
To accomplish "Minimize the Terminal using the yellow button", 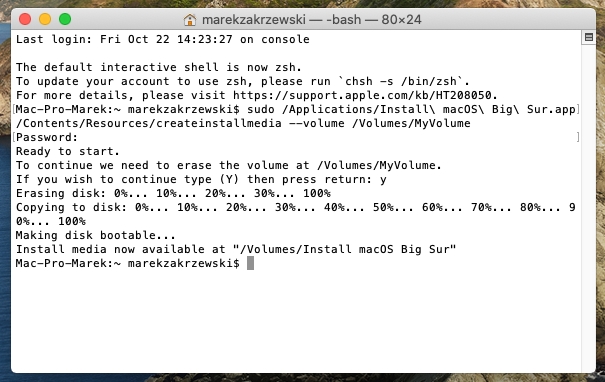I will [45, 19].
